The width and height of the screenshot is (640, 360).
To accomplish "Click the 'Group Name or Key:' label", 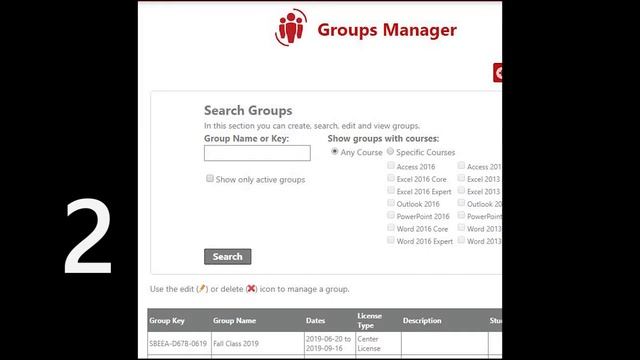I will [x=247, y=138].
